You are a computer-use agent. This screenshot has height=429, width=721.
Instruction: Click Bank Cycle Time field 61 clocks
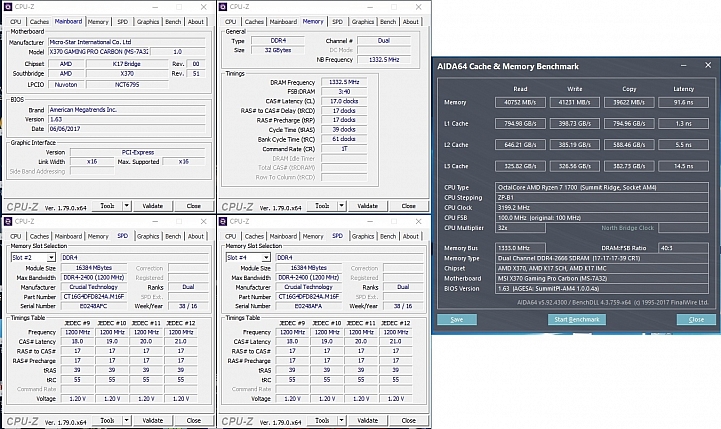click(344, 139)
